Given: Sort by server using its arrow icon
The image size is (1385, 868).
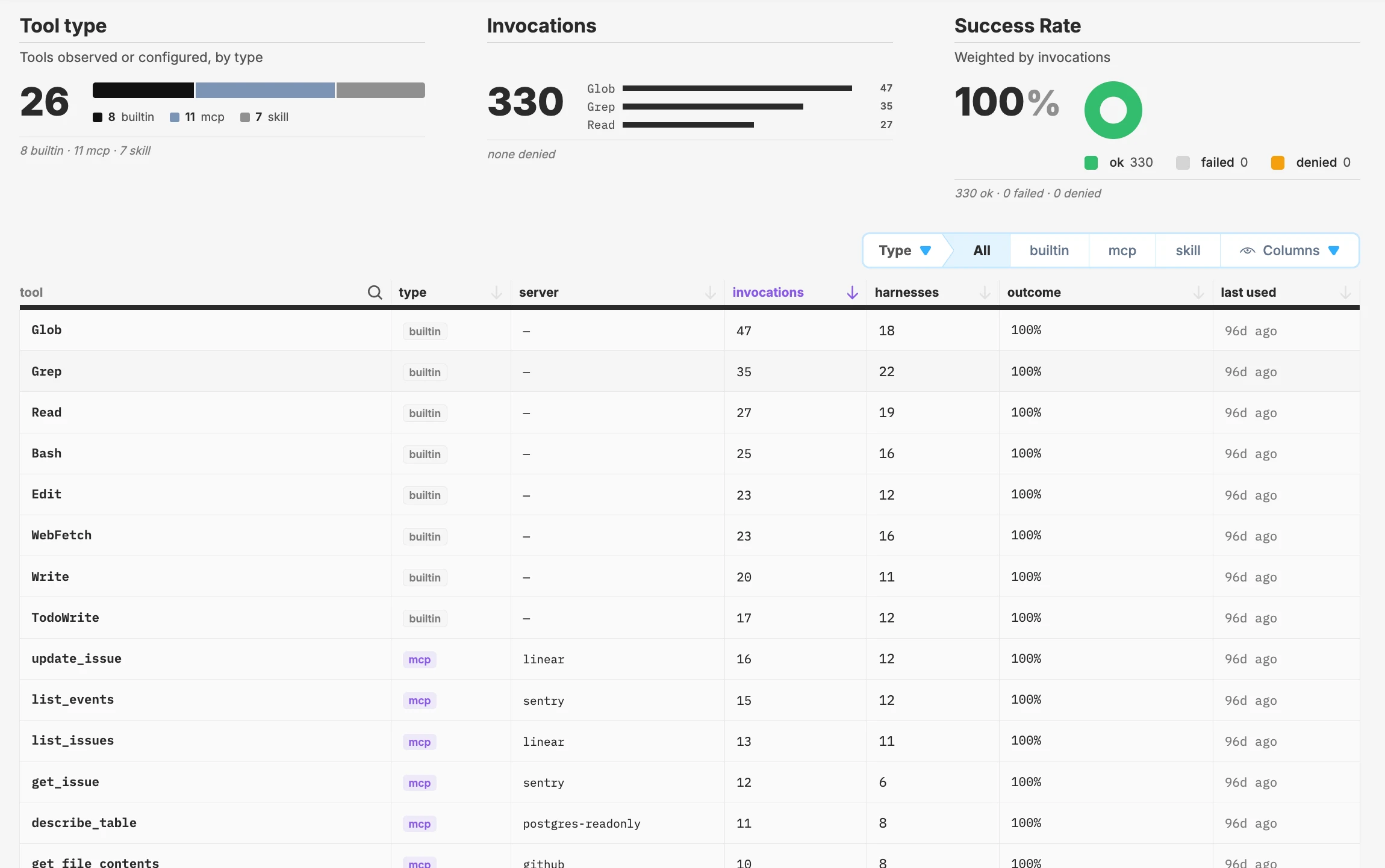Looking at the screenshot, I should click(x=711, y=293).
